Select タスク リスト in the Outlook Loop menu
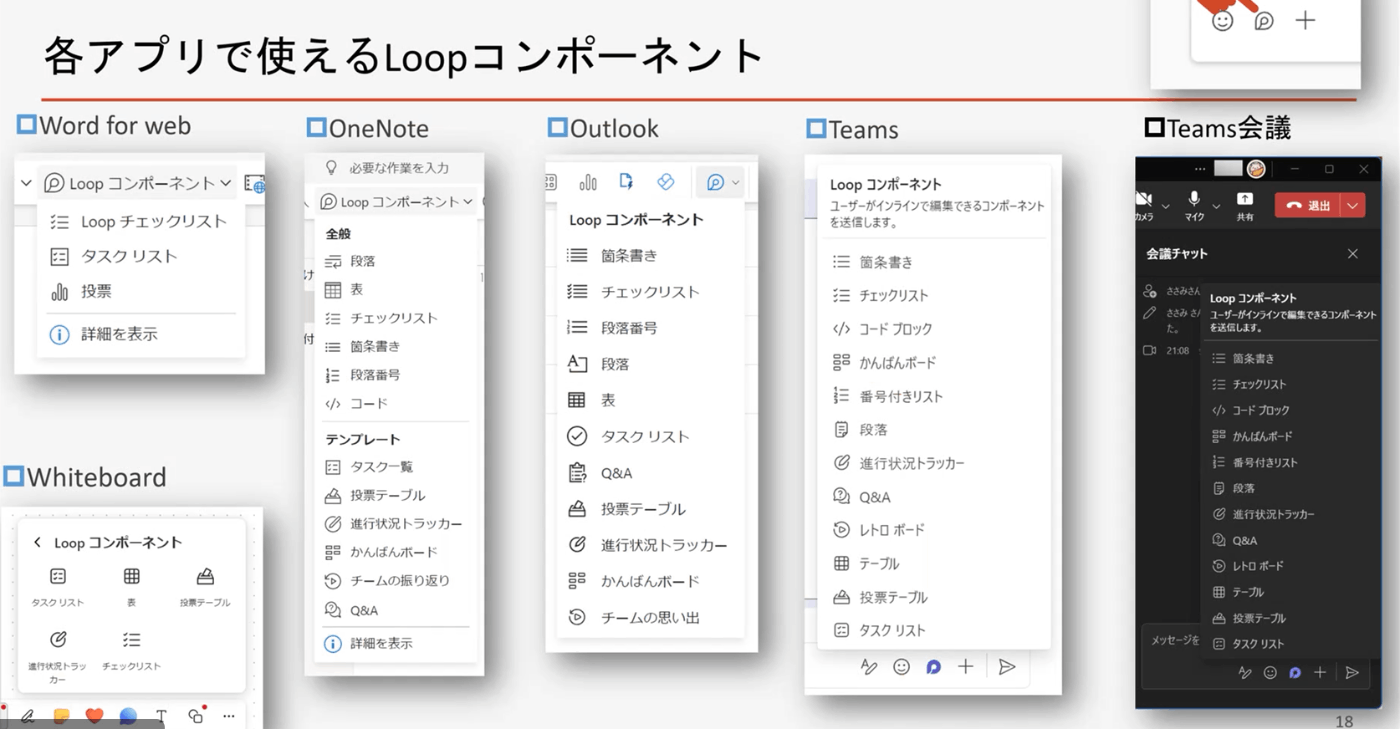 point(650,436)
